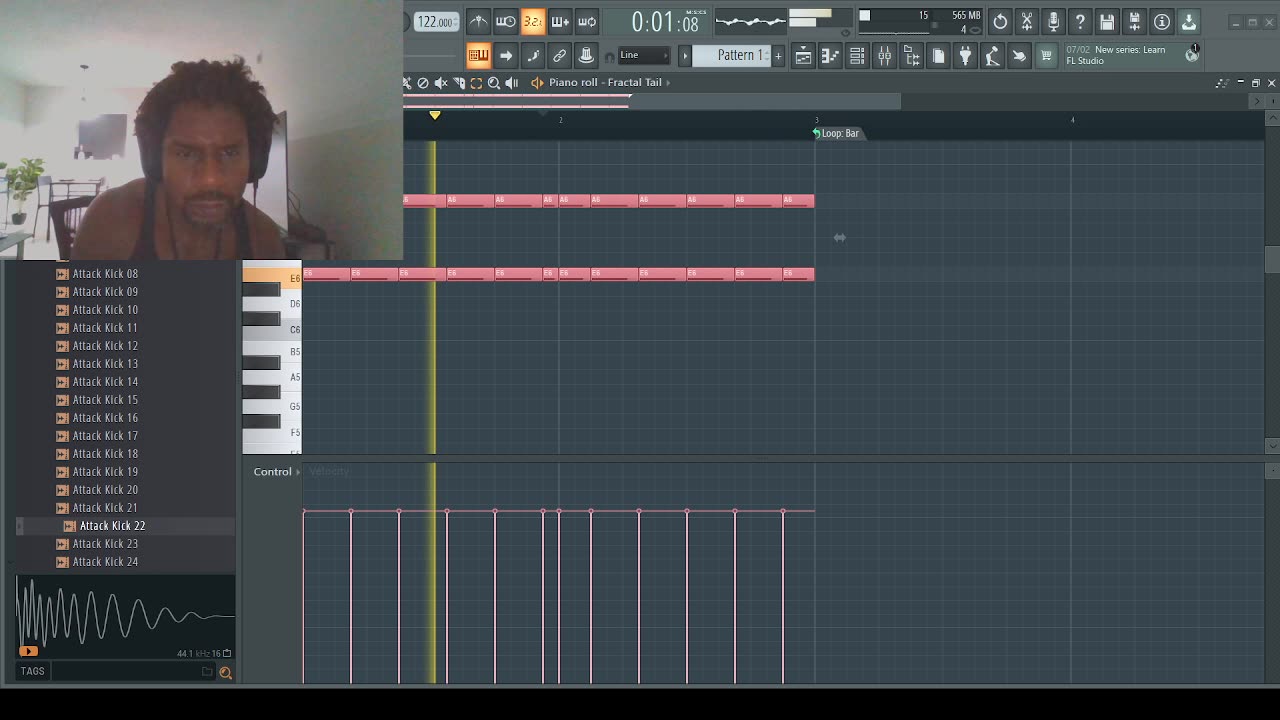Toggle typing keyboard to piano mode
Image resolution: width=1280 pixels, height=720 pixels.
click(478, 56)
